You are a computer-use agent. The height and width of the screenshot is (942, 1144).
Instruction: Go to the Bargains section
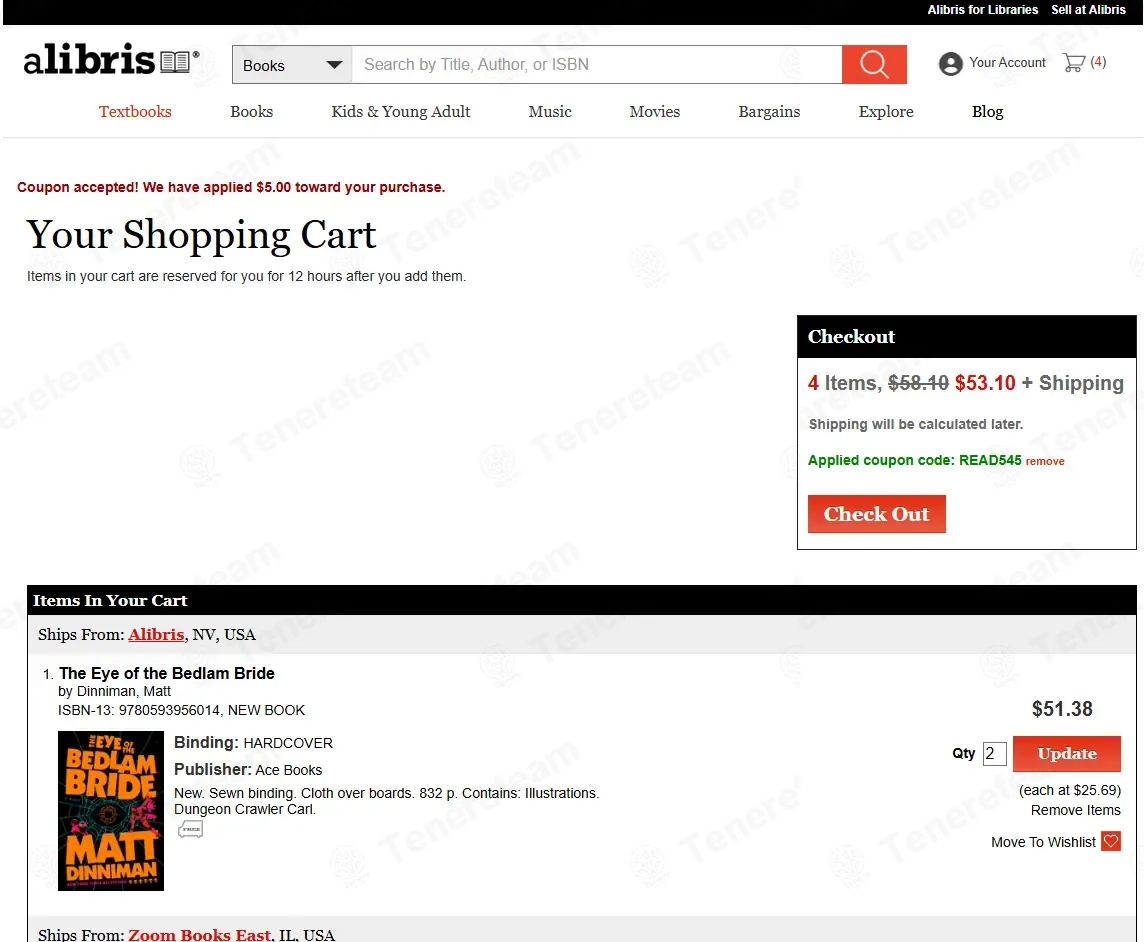point(769,112)
